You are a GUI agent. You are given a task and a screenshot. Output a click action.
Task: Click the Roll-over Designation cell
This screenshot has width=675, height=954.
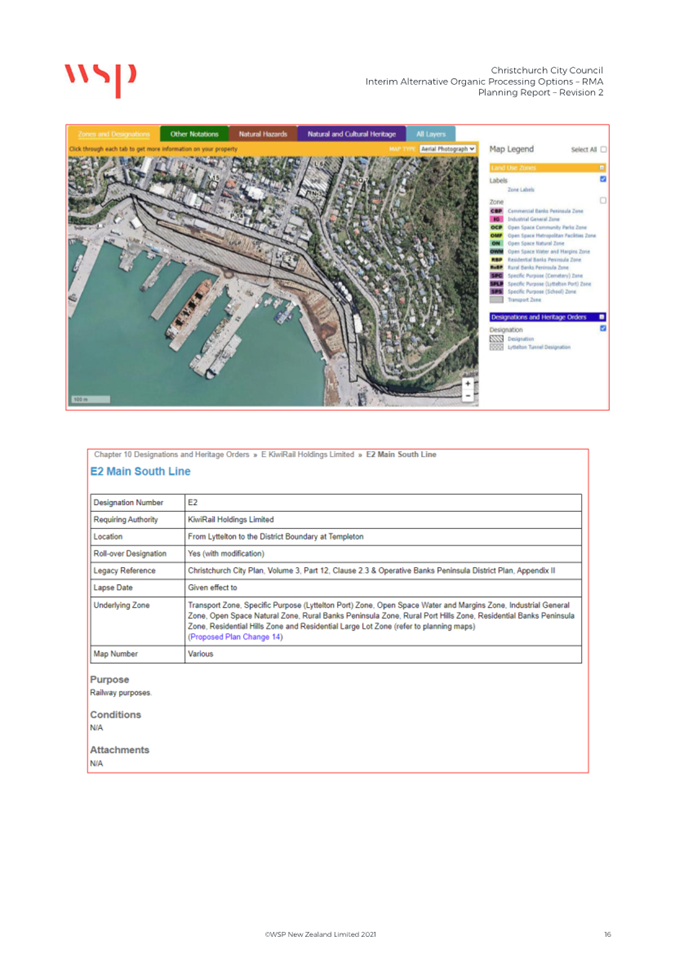pos(138,554)
